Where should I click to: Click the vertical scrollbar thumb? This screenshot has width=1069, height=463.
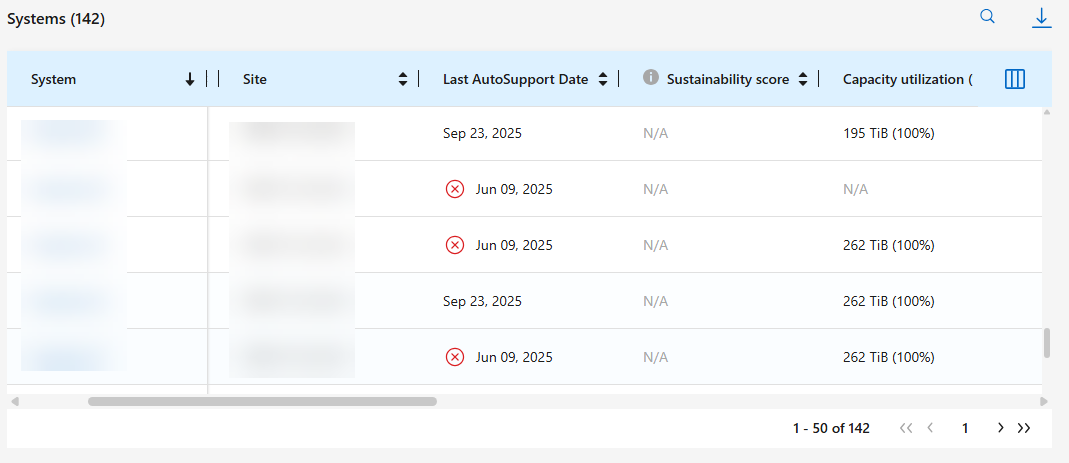(x=1047, y=343)
